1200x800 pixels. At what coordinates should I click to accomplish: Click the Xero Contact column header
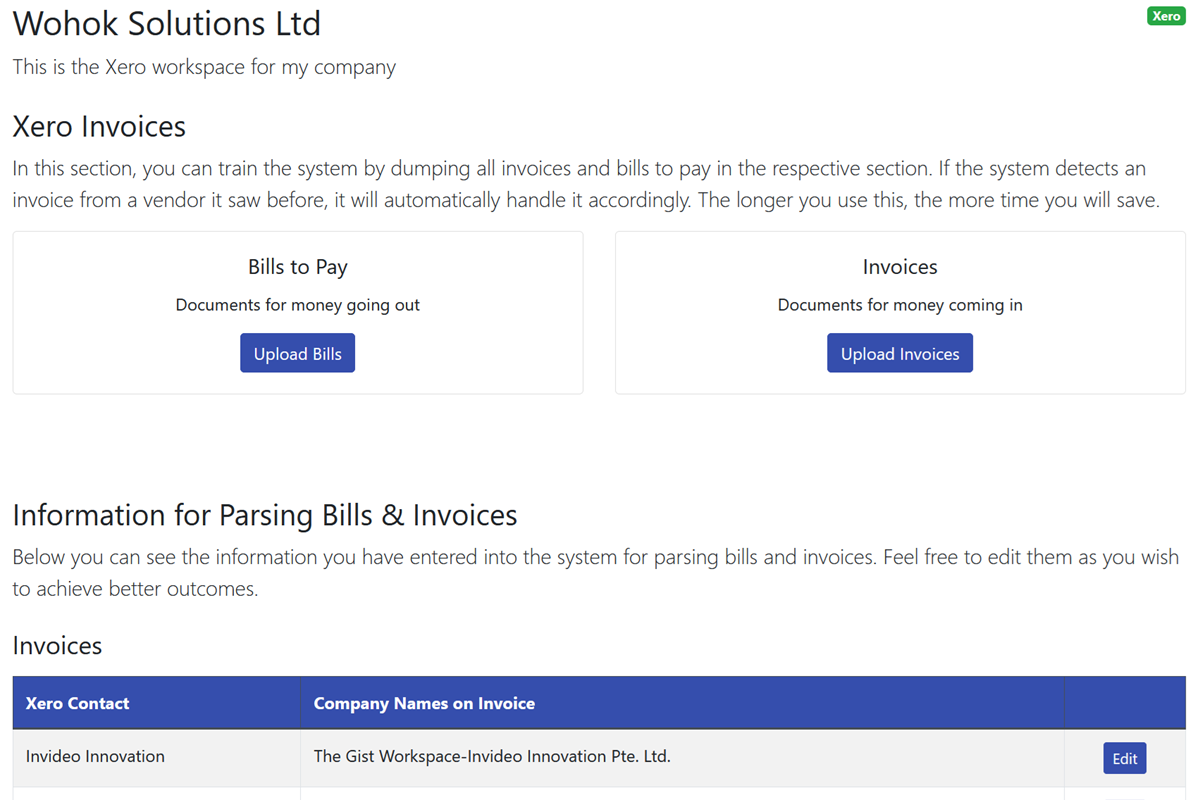(77, 703)
